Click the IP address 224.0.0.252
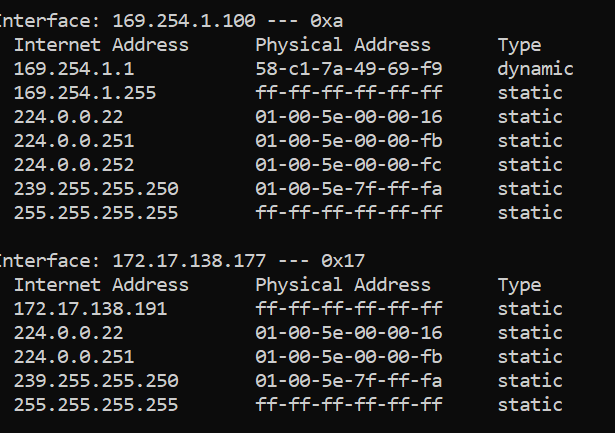 click(x=73, y=165)
